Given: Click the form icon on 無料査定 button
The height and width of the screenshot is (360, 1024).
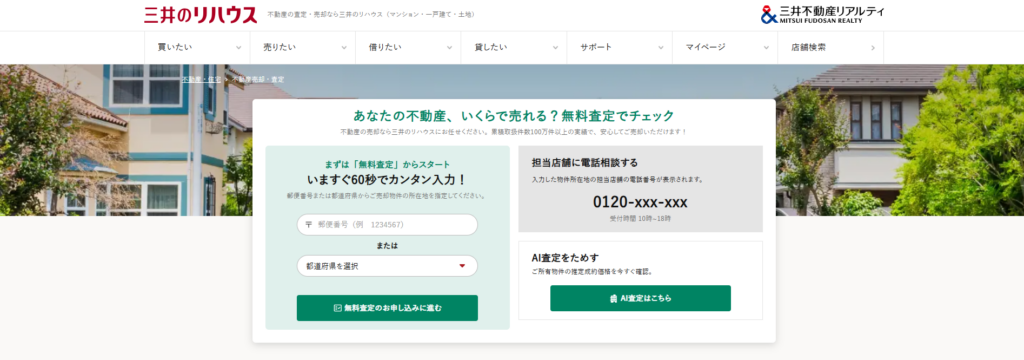Looking at the screenshot, I should pos(338,308).
